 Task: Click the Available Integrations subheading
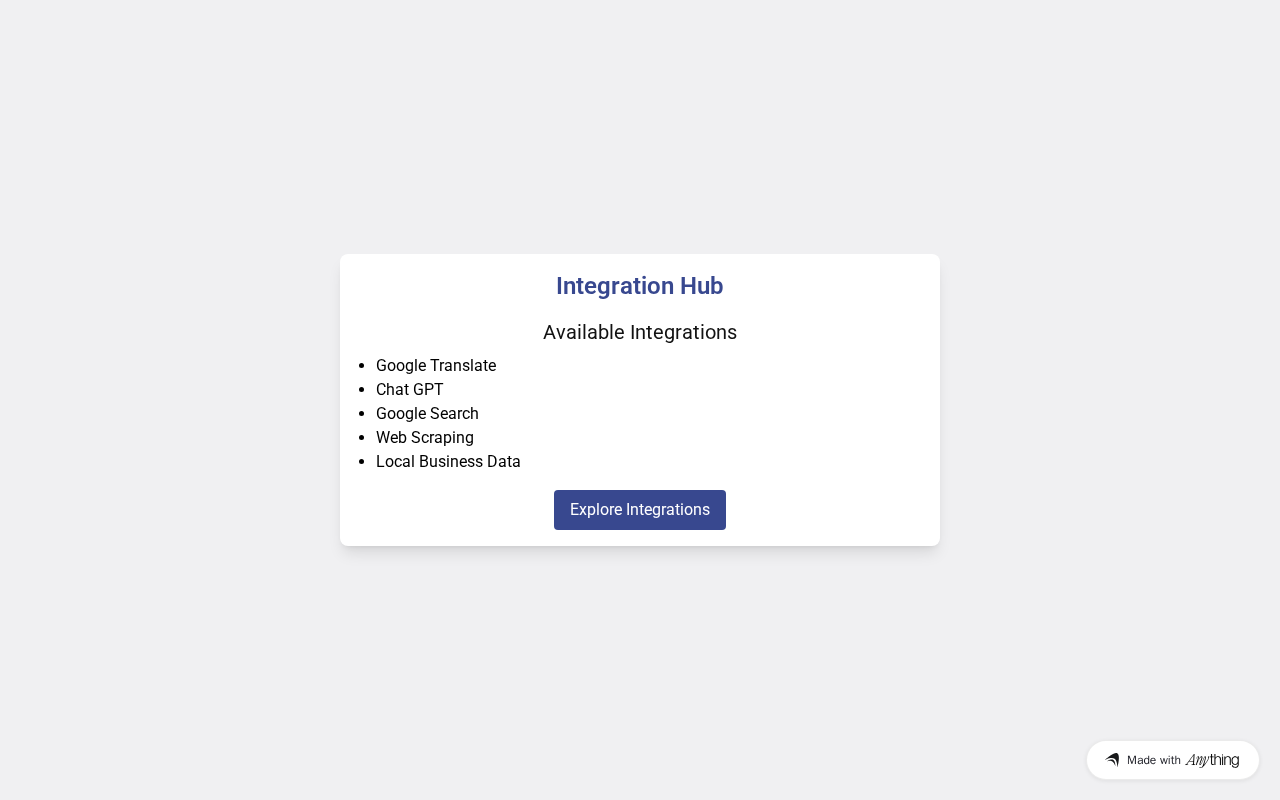(640, 332)
